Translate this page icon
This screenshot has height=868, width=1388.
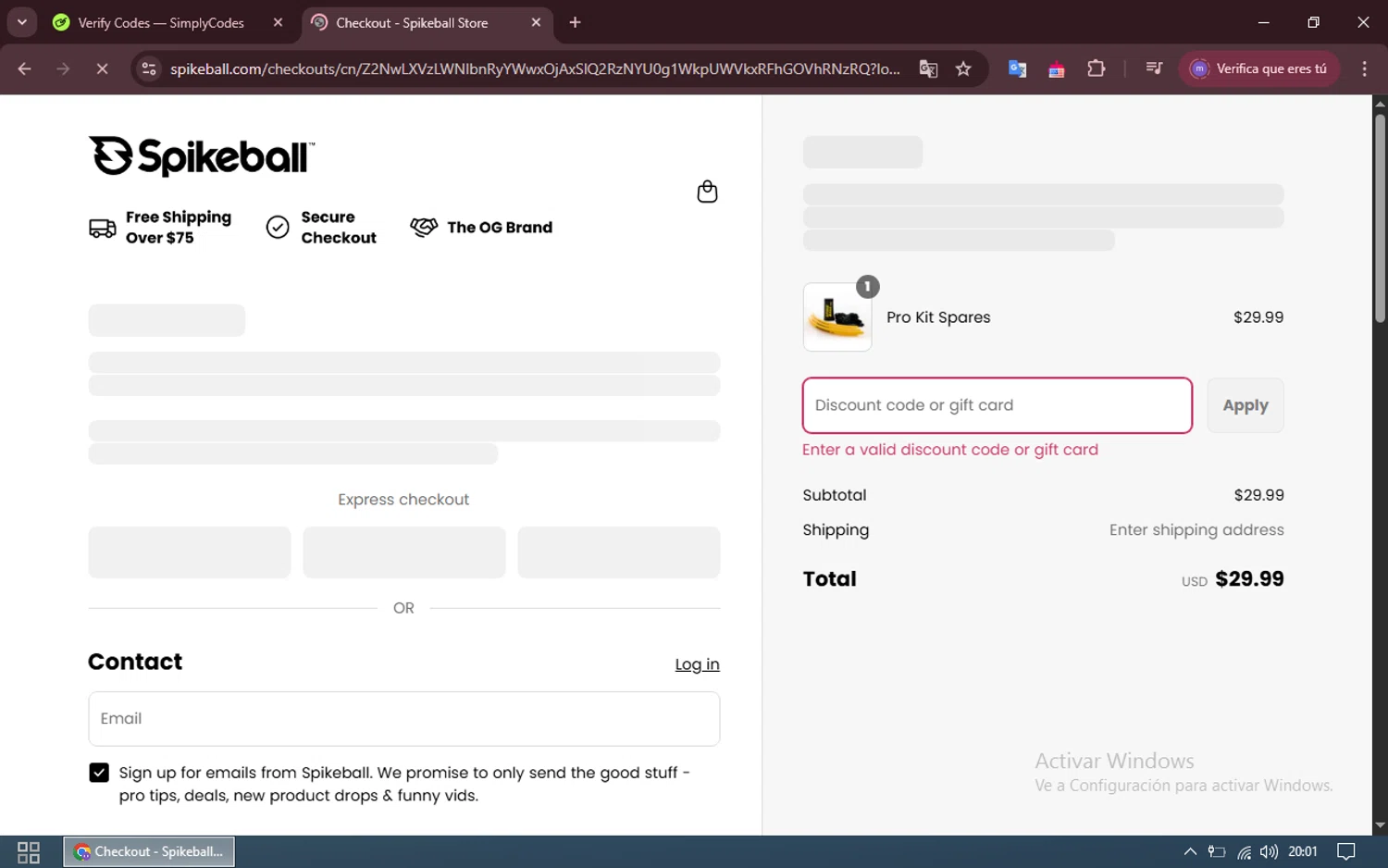pyautogui.click(x=928, y=68)
